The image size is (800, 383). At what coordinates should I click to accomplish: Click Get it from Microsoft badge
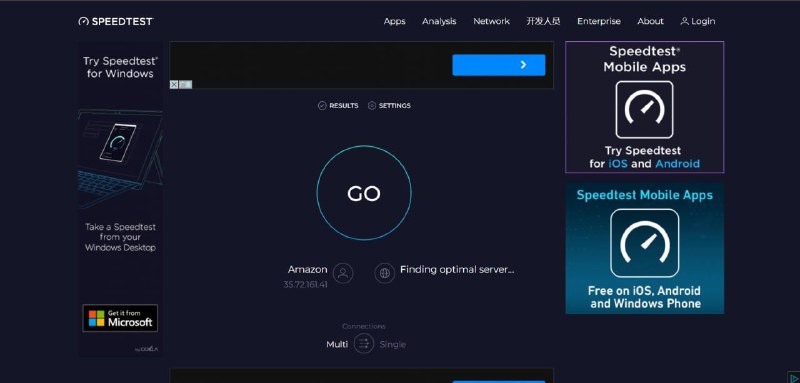pos(120,318)
